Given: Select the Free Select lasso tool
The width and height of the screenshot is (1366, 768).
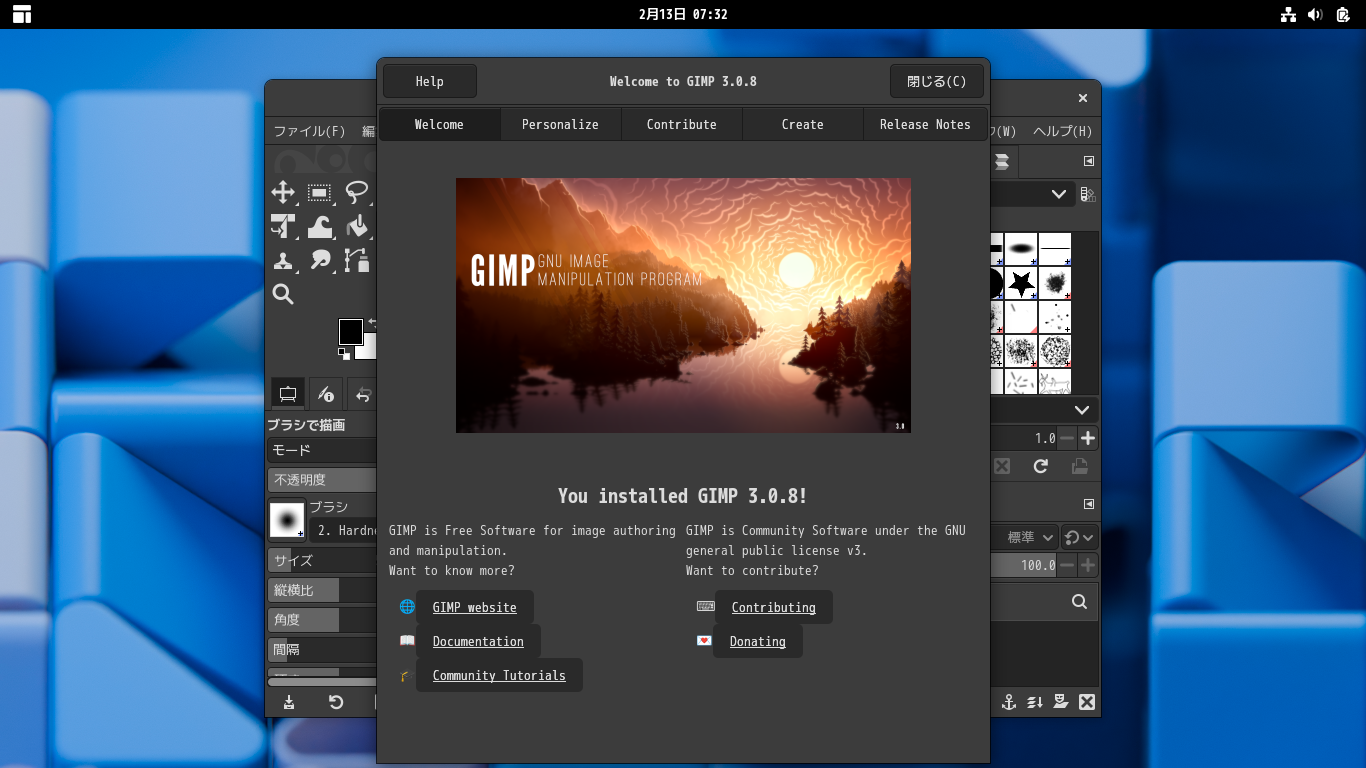Looking at the screenshot, I should click(x=357, y=193).
